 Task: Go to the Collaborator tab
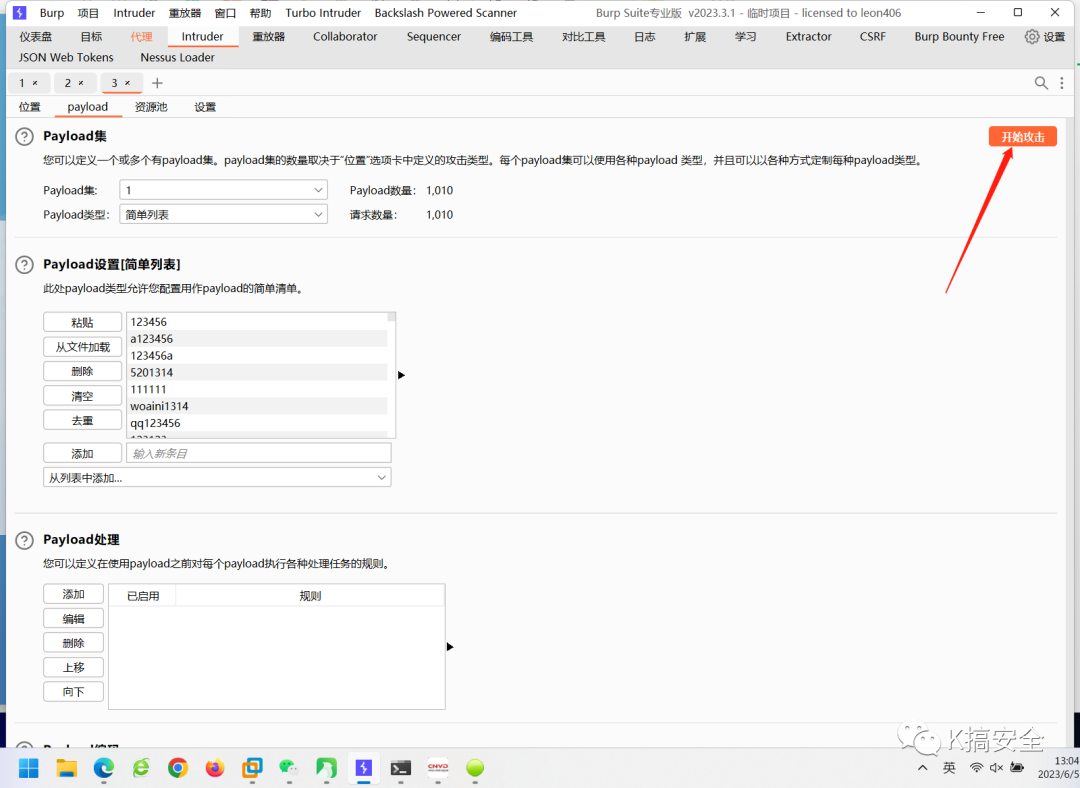[345, 37]
